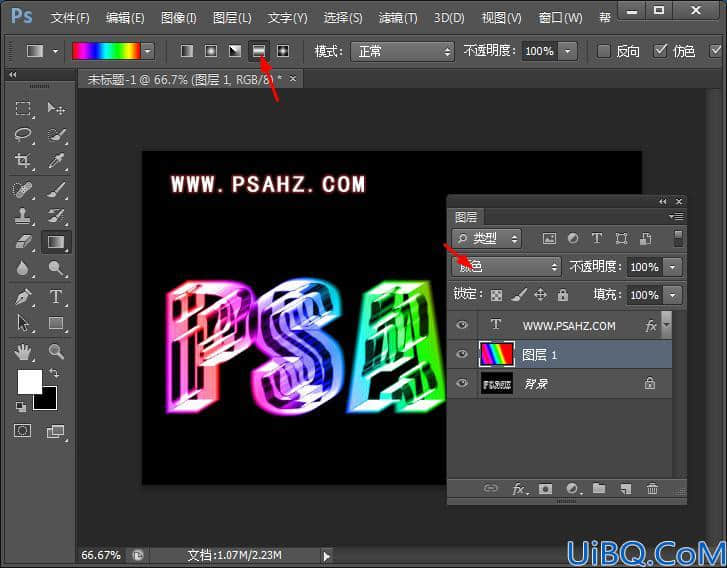The width and height of the screenshot is (727, 568).
Task: Switch to 图层 panel tab
Action: coord(466,217)
